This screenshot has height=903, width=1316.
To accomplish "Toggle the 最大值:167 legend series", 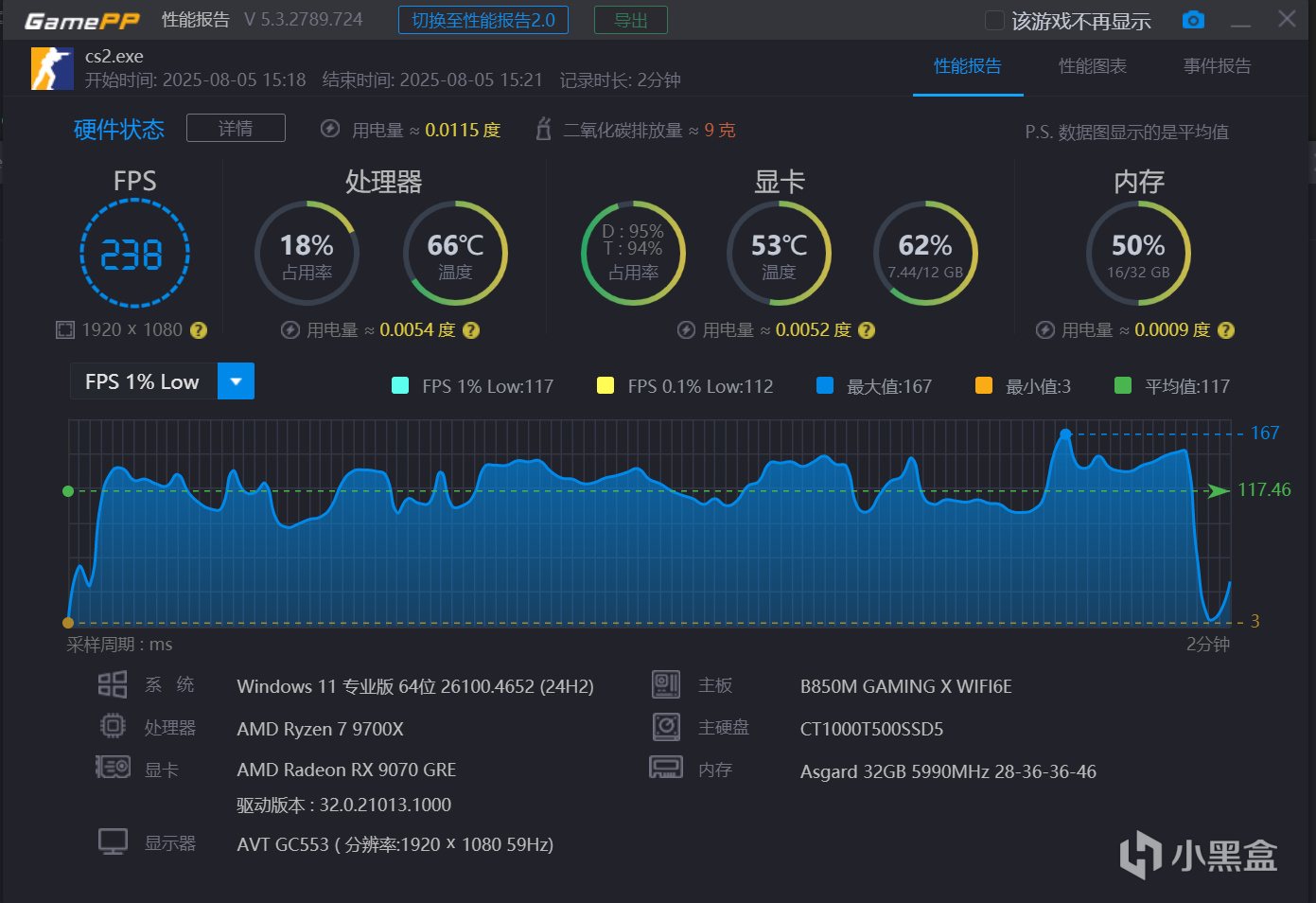I will [874, 386].
